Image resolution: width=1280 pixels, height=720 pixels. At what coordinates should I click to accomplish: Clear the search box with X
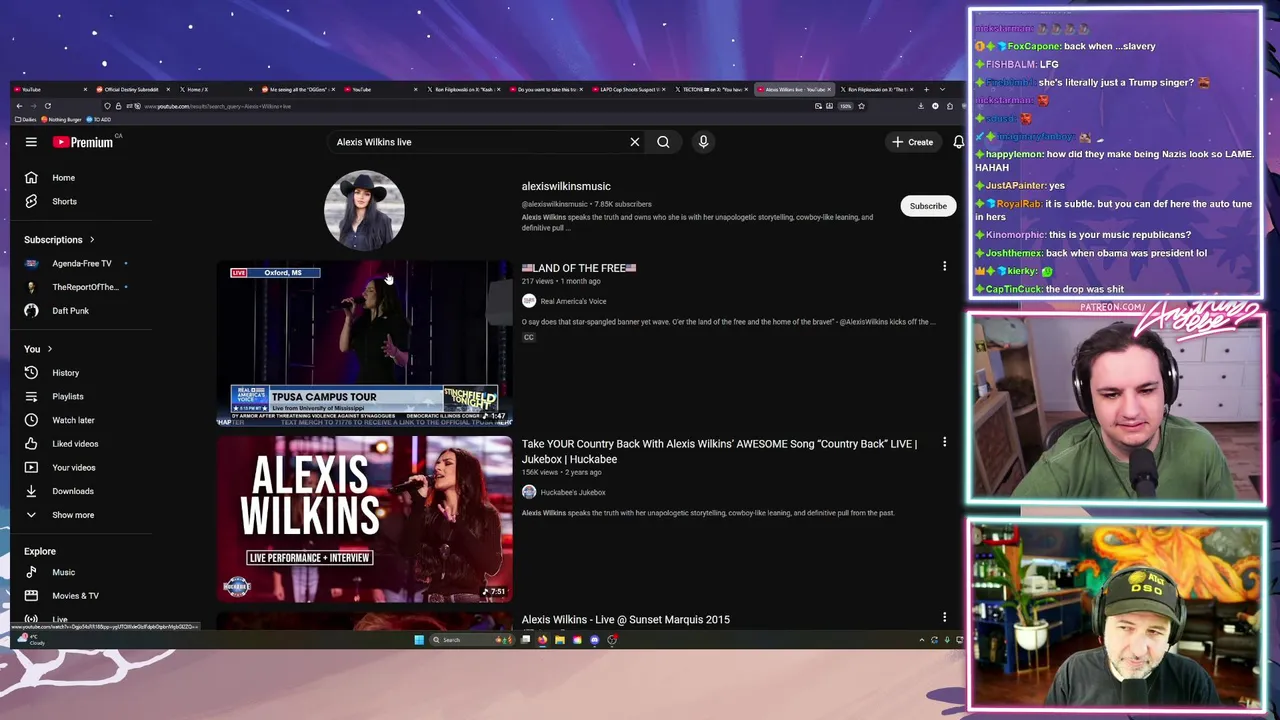pyautogui.click(x=634, y=142)
